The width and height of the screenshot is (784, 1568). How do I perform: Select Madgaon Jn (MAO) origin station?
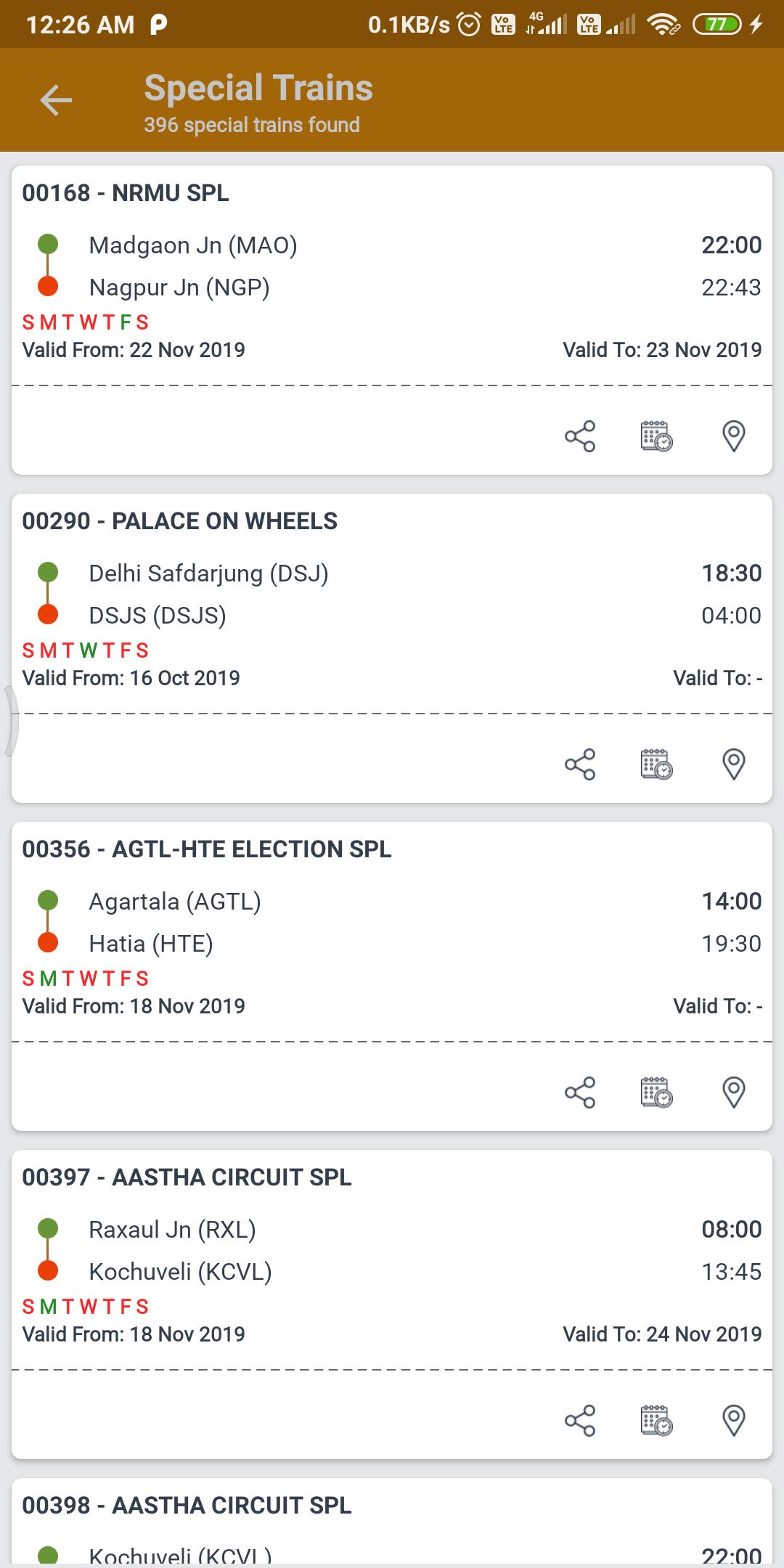[x=193, y=245]
